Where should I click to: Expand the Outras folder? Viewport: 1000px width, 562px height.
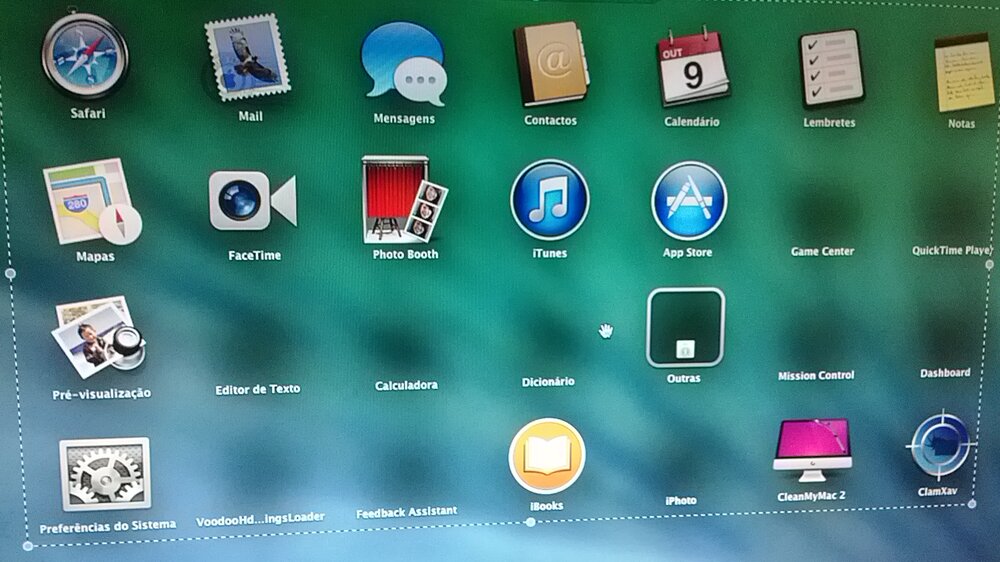[685, 328]
